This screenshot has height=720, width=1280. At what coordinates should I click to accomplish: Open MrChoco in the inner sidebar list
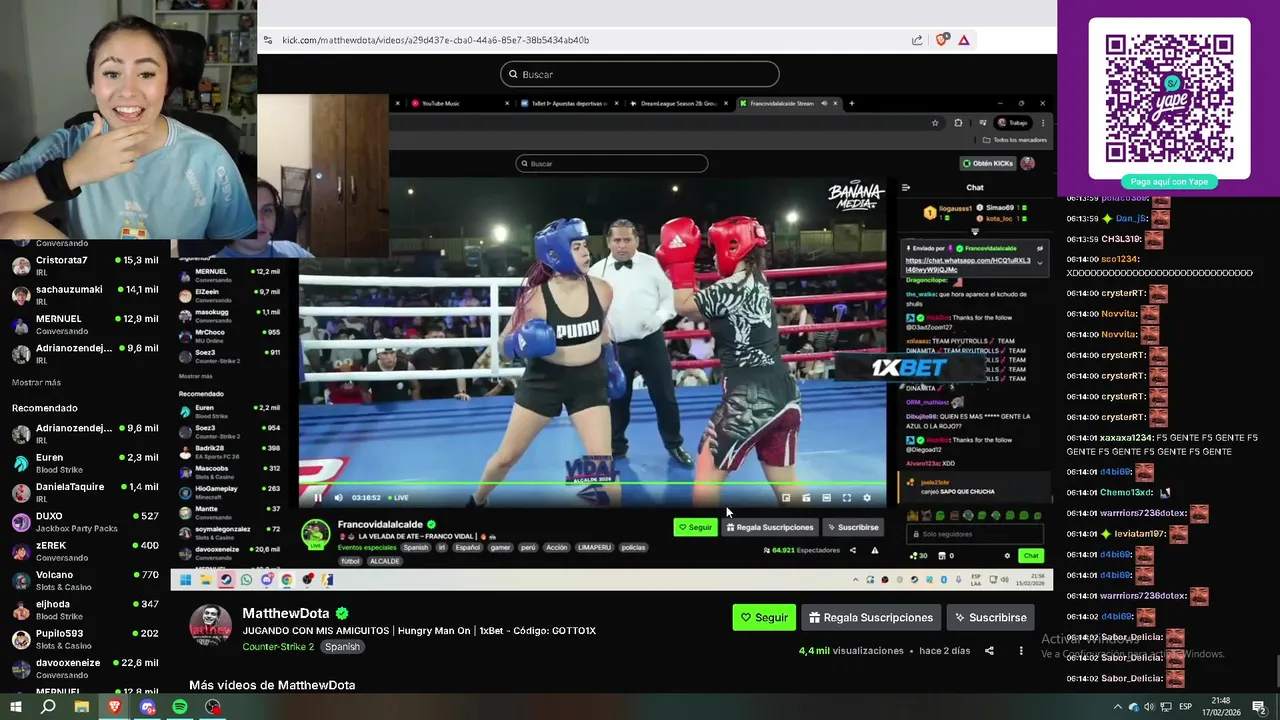point(230,335)
